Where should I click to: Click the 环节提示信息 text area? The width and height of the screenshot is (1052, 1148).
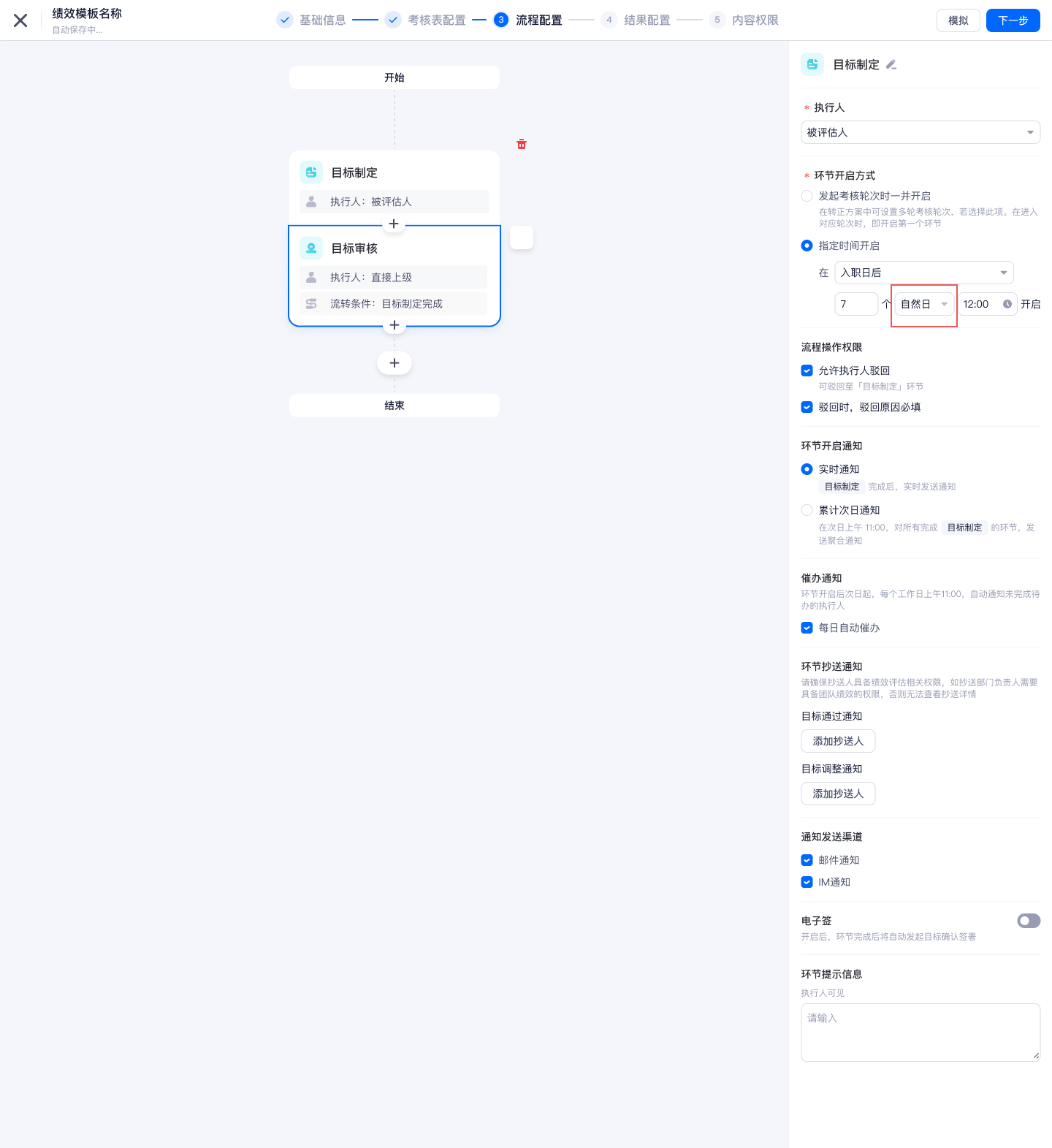click(x=920, y=1033)
